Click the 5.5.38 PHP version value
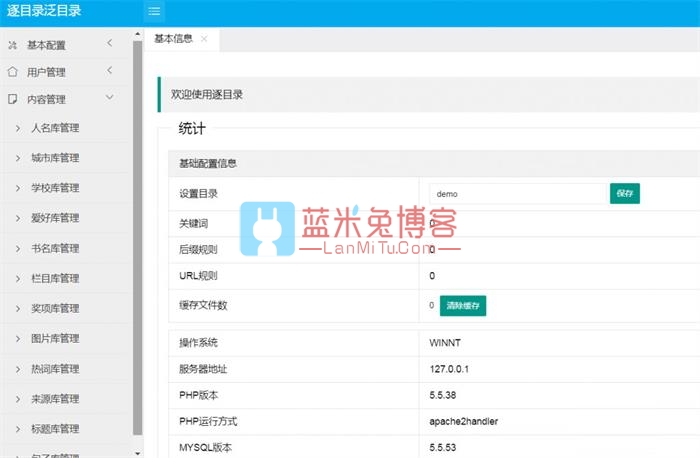The height and width of the screenshot is (458, 700). point(443,395)
